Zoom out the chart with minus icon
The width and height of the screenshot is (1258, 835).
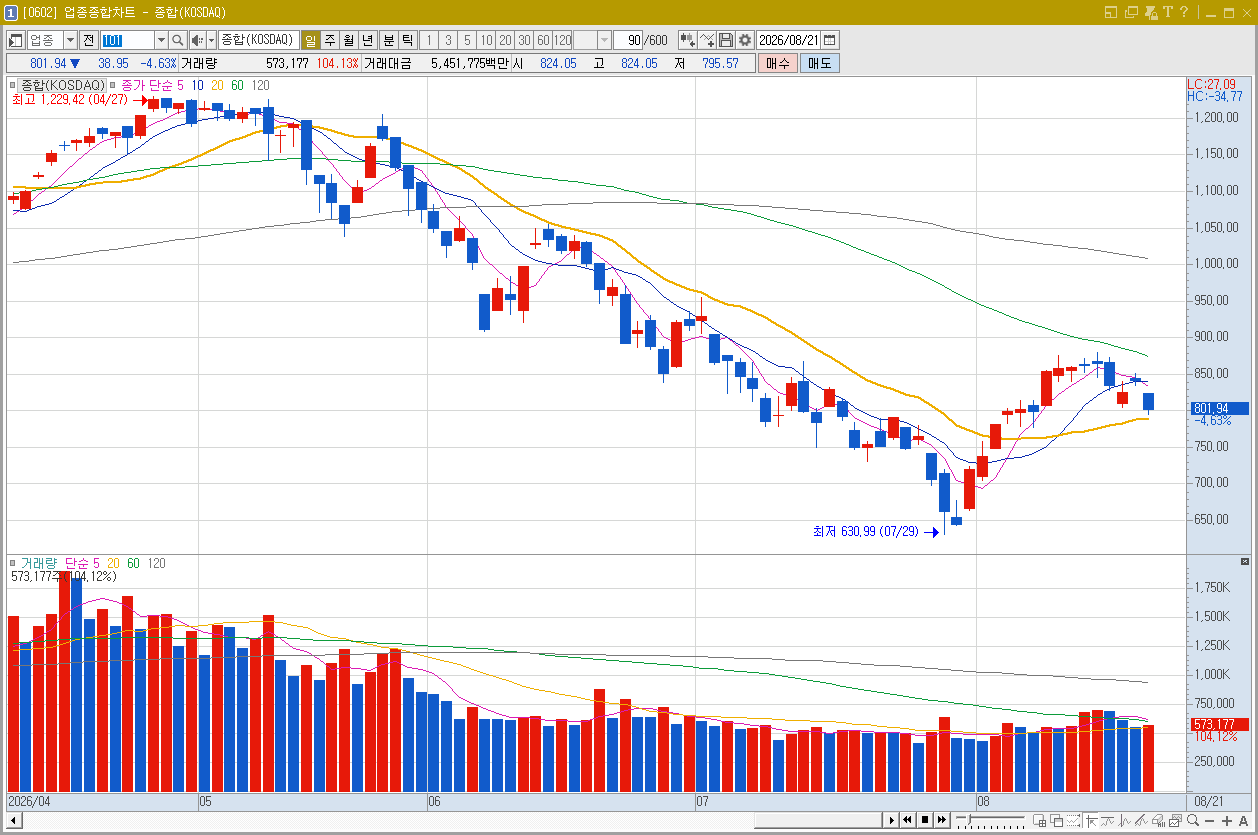(1210, 821)
